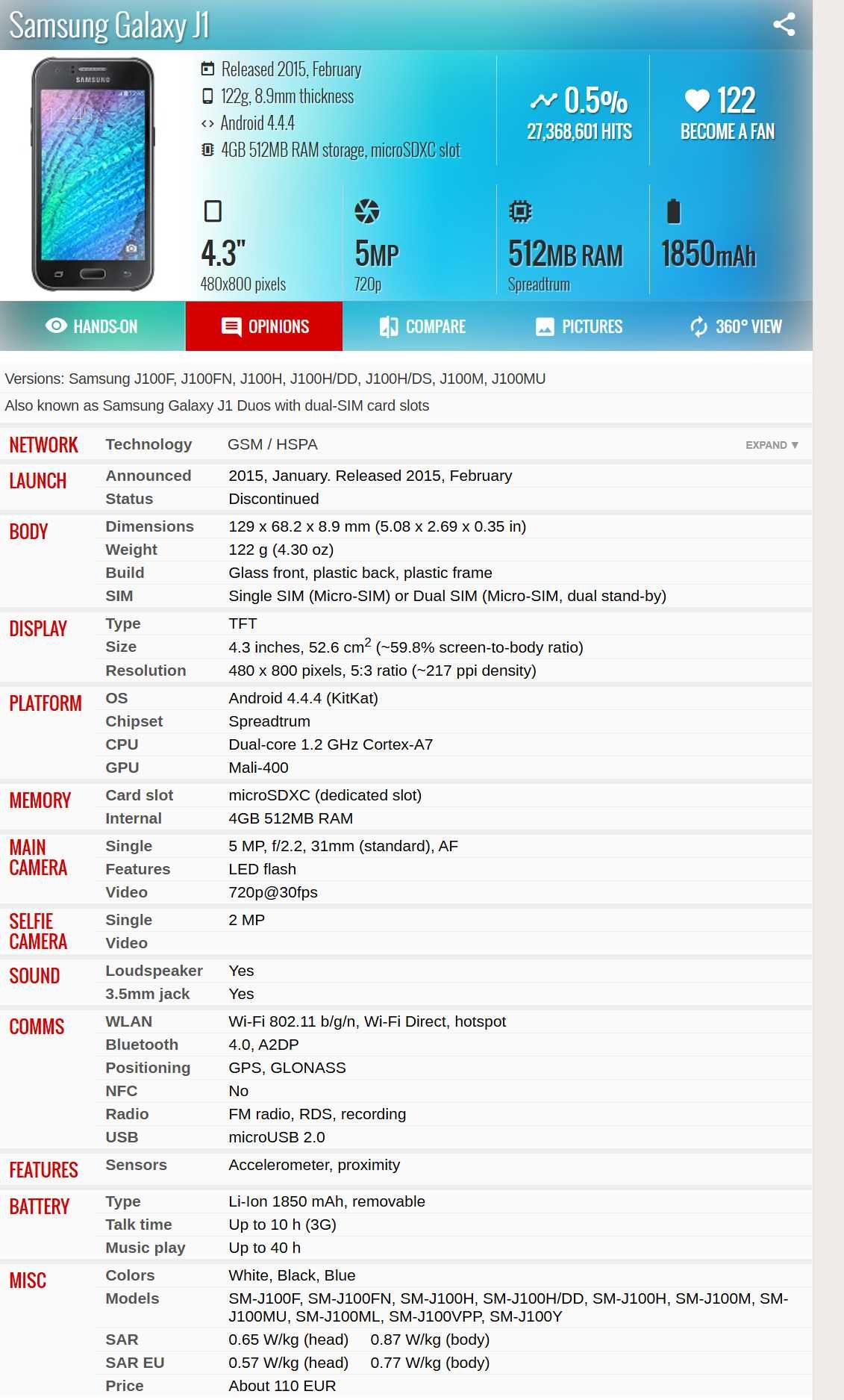
Task: Click the battery icon above 1850mAh
Action: (x=673, y=211)
